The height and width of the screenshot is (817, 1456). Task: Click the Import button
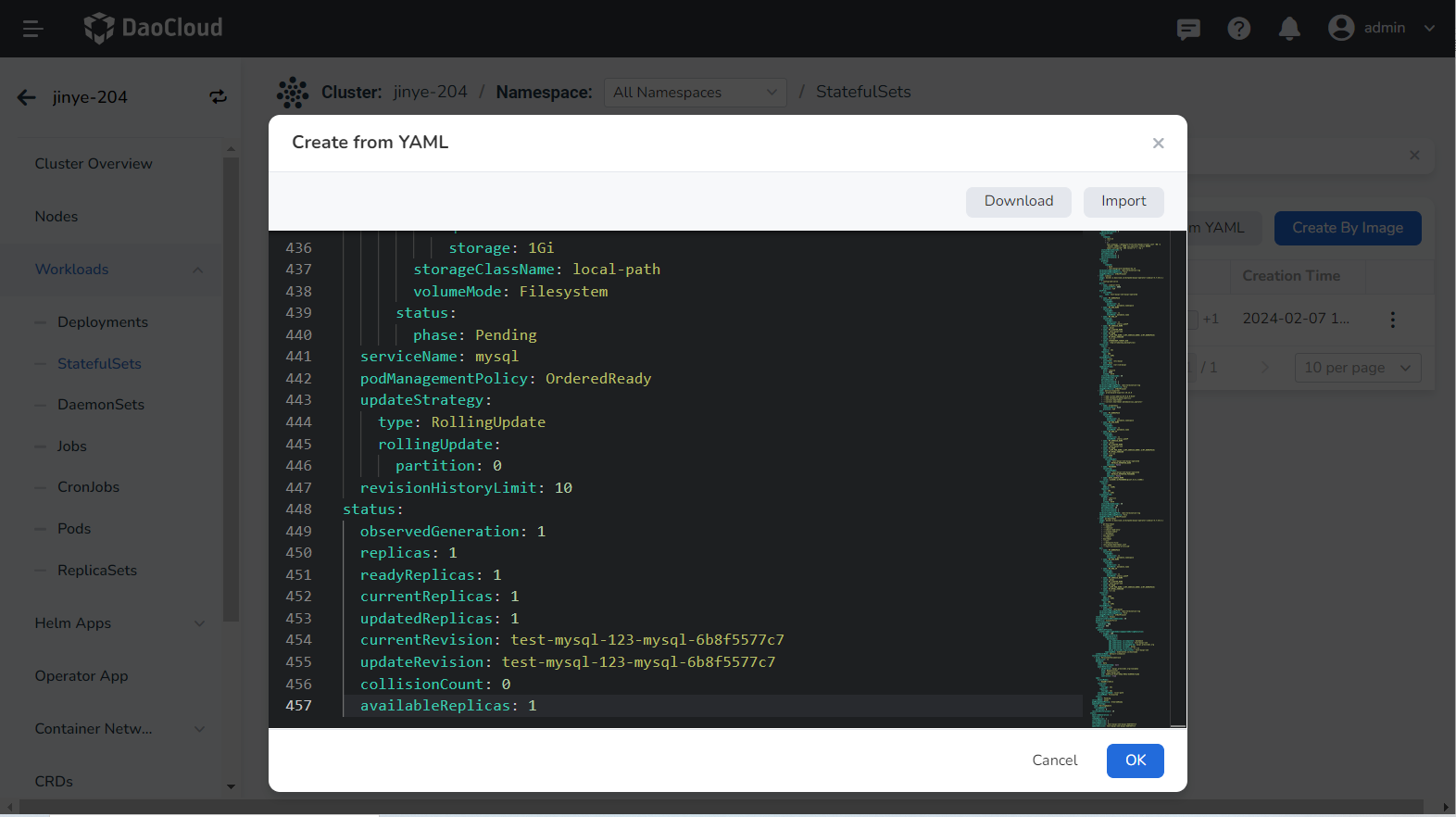[1123, 202]
